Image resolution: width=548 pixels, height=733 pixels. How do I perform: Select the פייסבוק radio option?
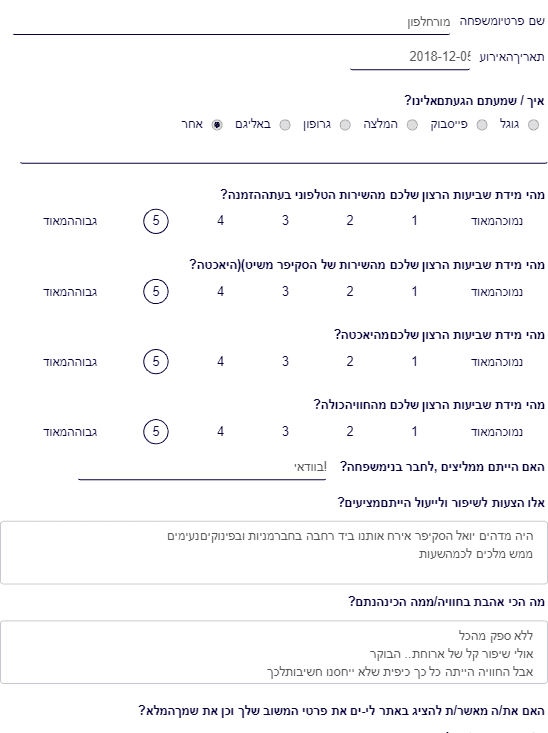click(482, 125)
